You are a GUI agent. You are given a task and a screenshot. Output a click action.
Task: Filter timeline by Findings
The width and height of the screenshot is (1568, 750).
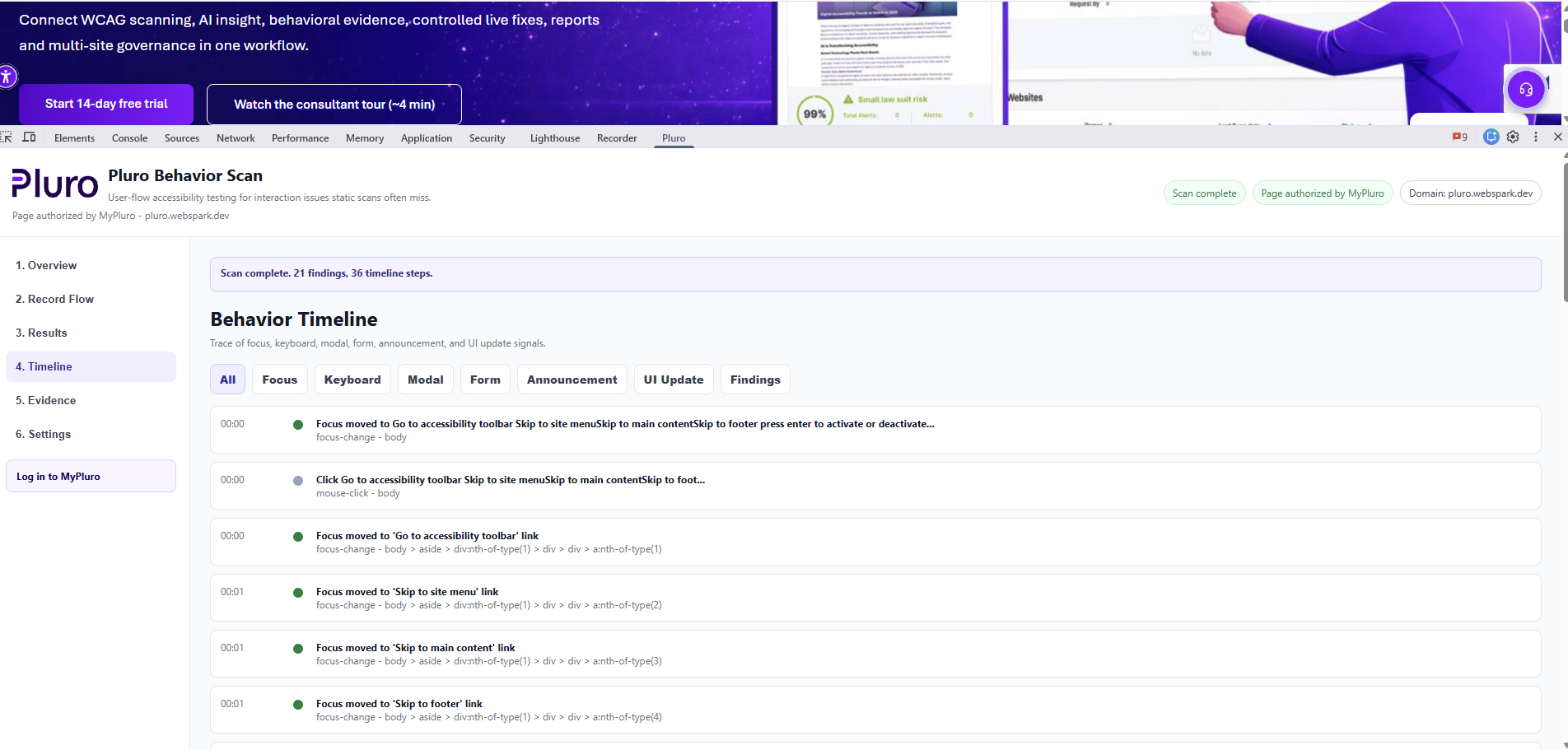tap(755, 380)
